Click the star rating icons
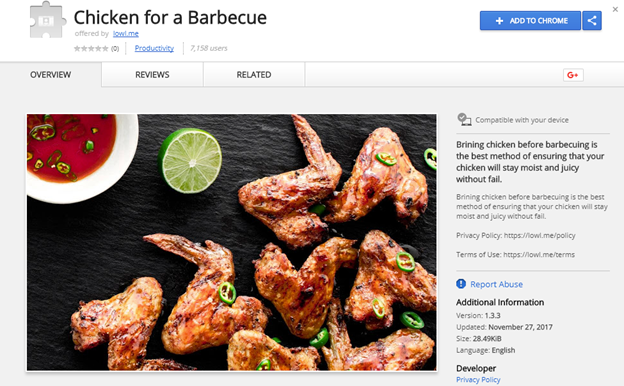Viewport: 624px width, 386px height. click(x=91, y=49)
